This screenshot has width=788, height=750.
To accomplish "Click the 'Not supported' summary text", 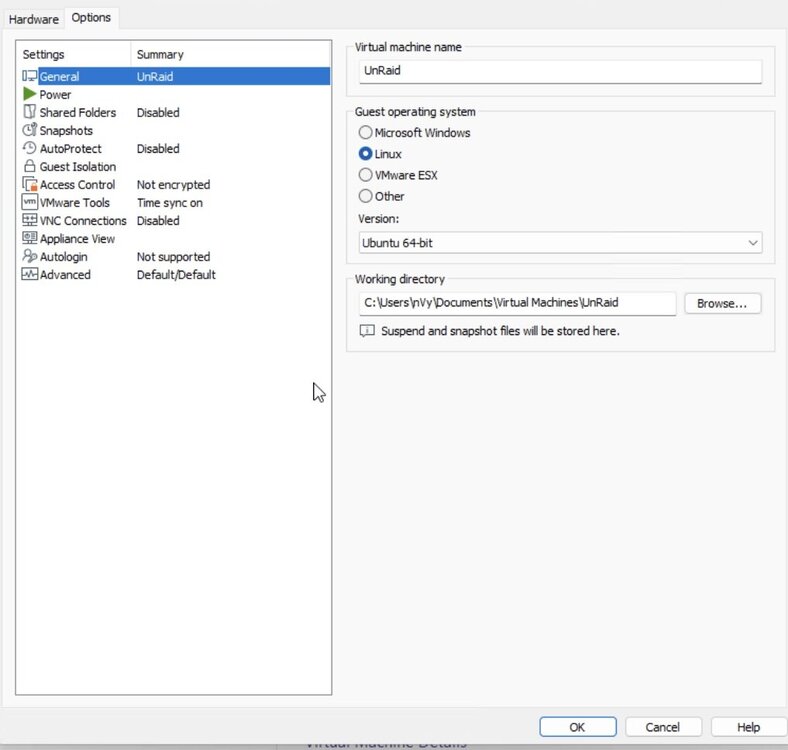I will pos(173,256).
